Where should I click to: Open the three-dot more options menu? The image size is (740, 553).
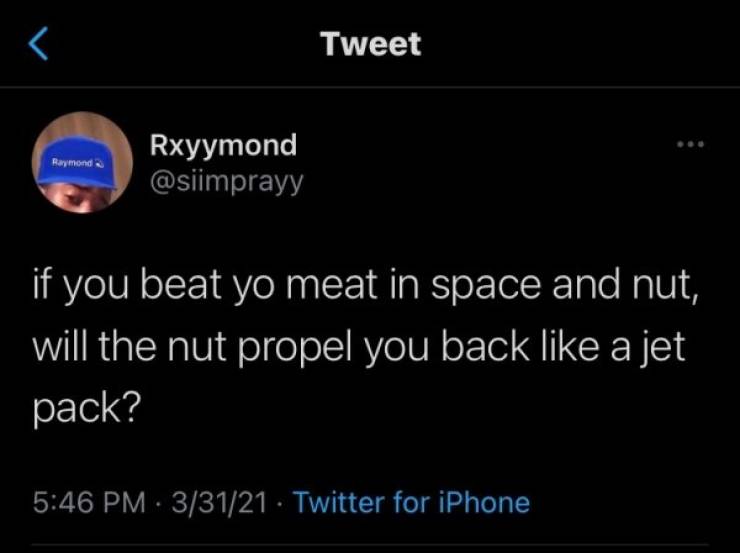tap(691, 146)
